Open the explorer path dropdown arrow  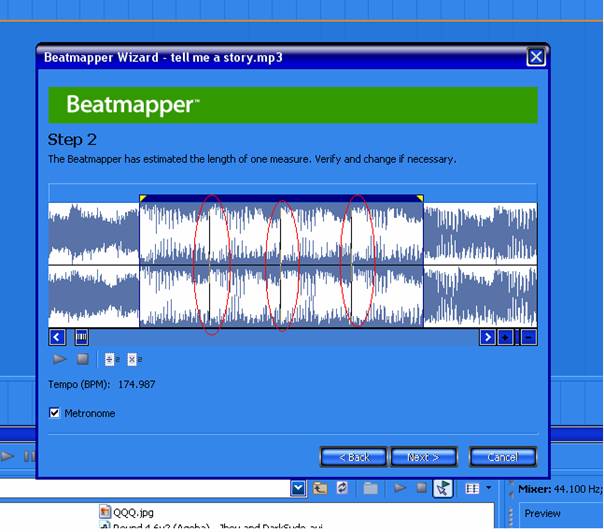298,488
